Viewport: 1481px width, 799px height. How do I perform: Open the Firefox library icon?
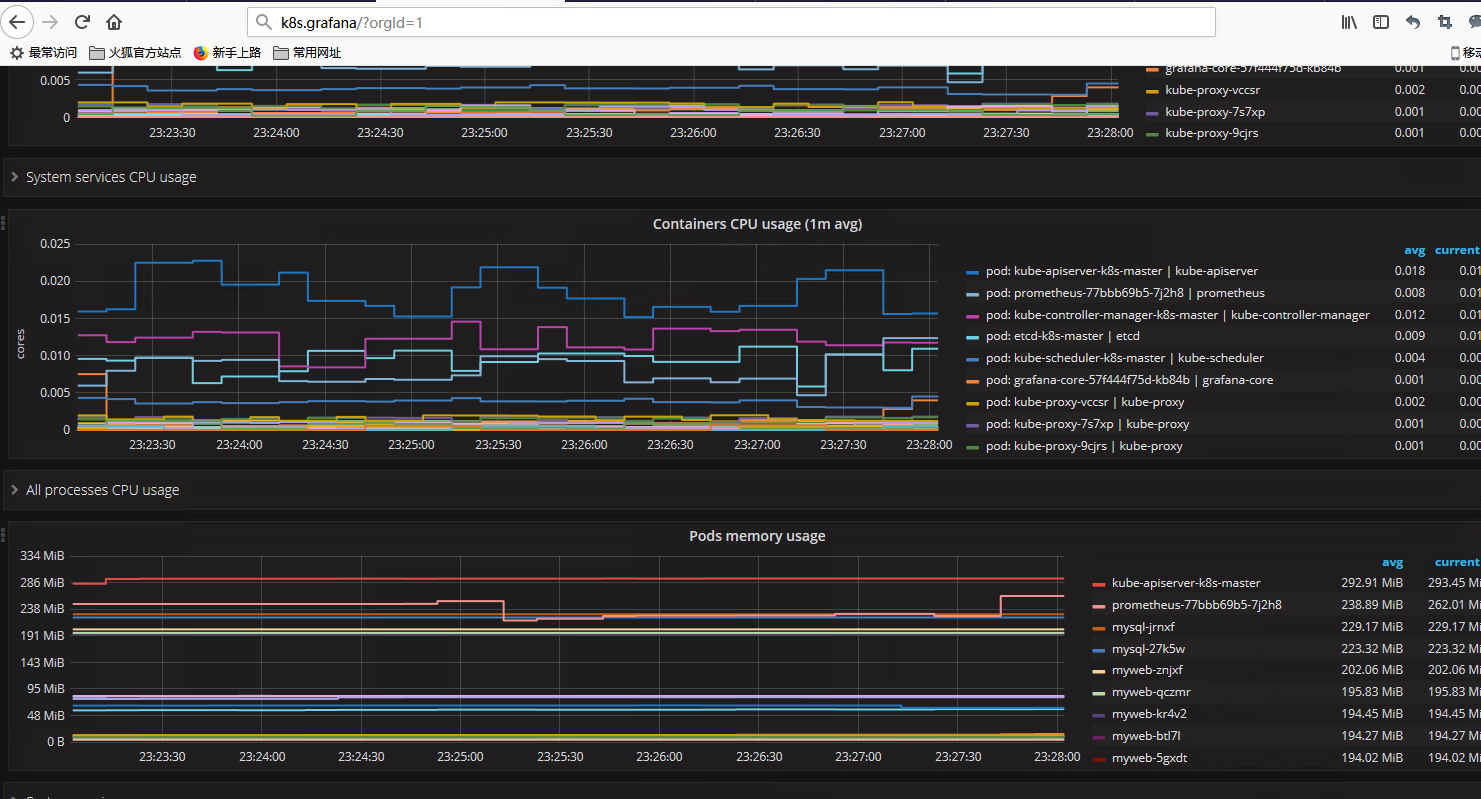point(1349,22)
